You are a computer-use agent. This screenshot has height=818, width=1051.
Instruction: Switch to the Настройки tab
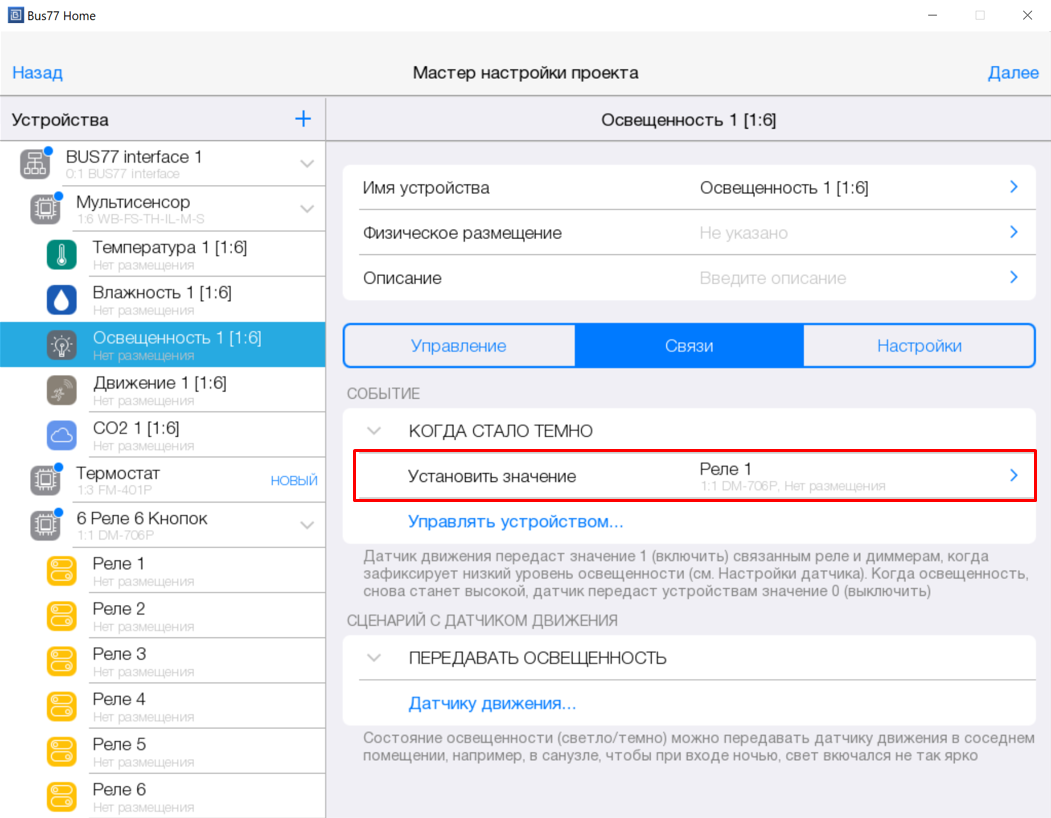click(919, 346)
